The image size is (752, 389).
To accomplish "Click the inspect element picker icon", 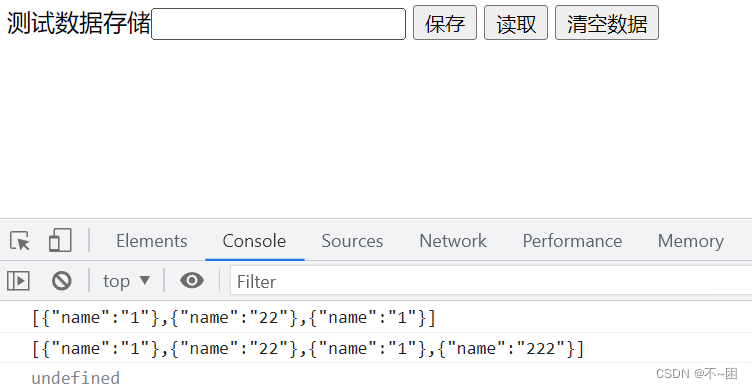I will [x=20, y=240].
